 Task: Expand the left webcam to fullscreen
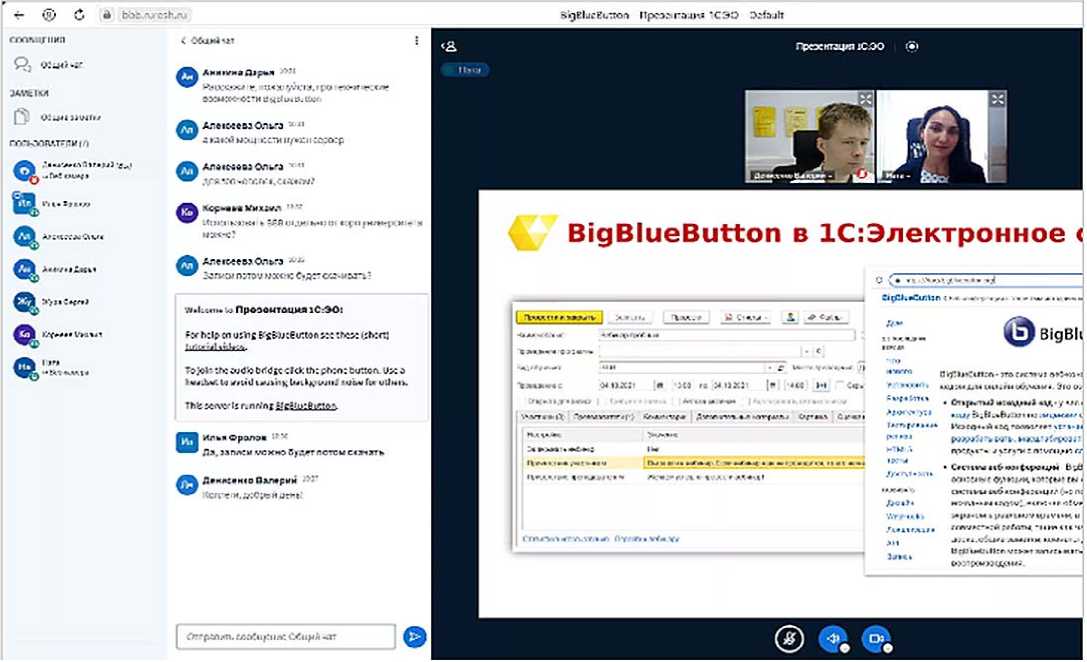click(865, 100)
